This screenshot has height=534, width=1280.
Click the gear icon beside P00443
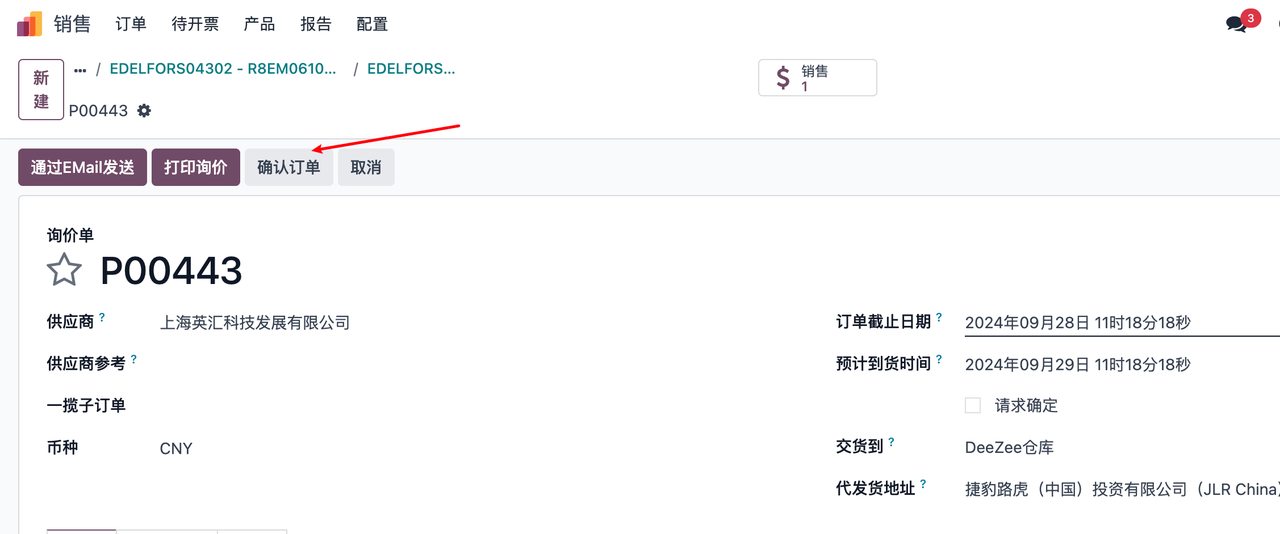point(144,110)
